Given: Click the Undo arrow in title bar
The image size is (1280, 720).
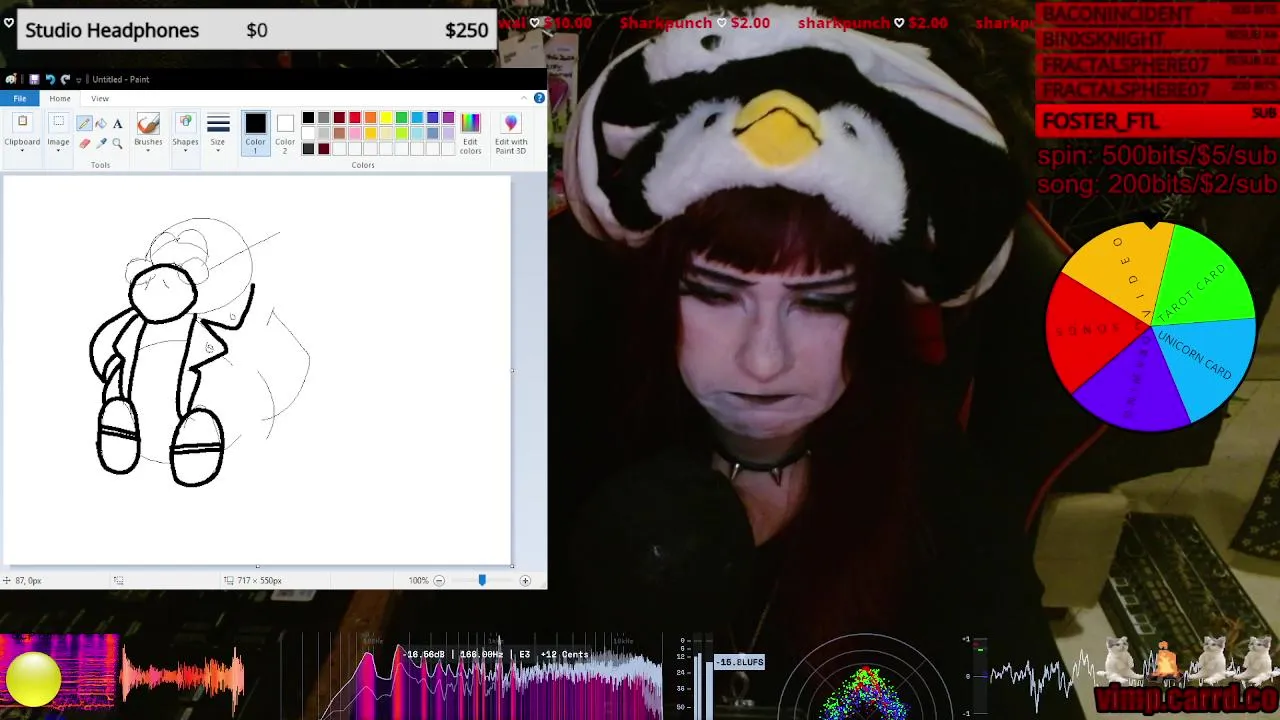Looking at the screenshot, I should point(50,79).
